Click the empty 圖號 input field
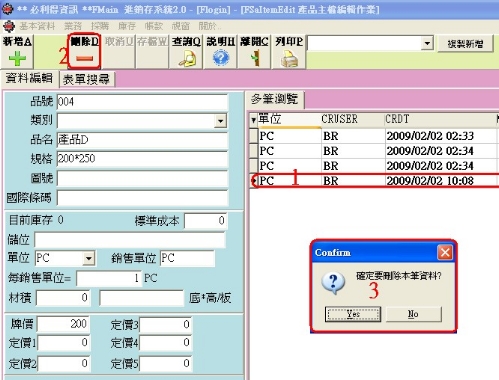The height and width of the screenshot is (380, 499). [x=142, y=178]
